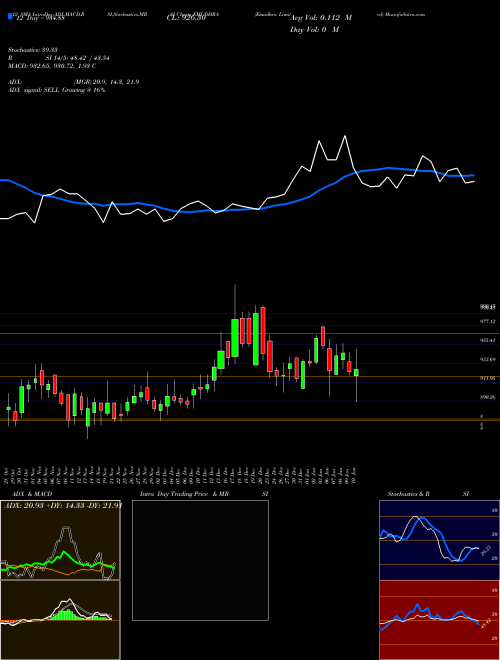Click the 'Stochastics & R' panel title
This screenshot has width=500, height=660.
click(x=409, y=494)
